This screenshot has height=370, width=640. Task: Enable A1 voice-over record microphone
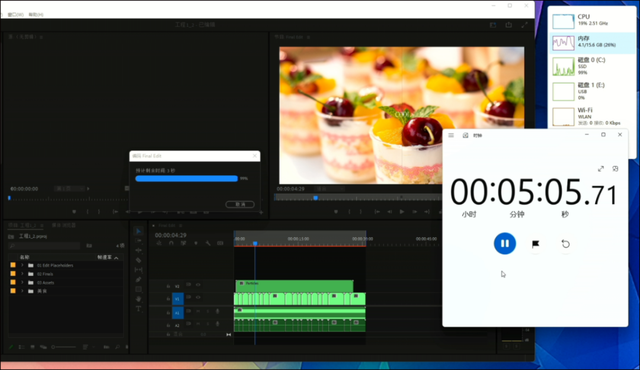click(x=218, y=311)
